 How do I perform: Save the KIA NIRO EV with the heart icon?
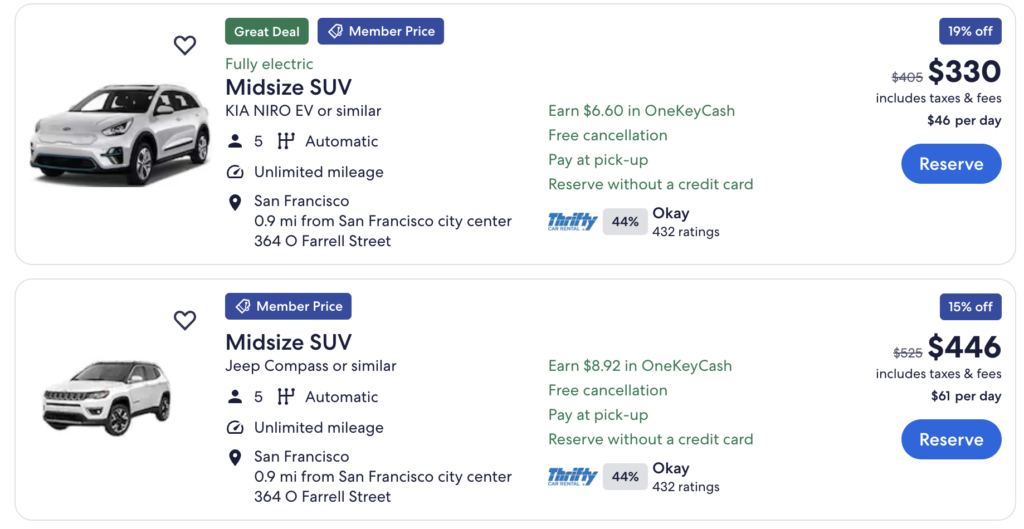[x=185, y=45]
